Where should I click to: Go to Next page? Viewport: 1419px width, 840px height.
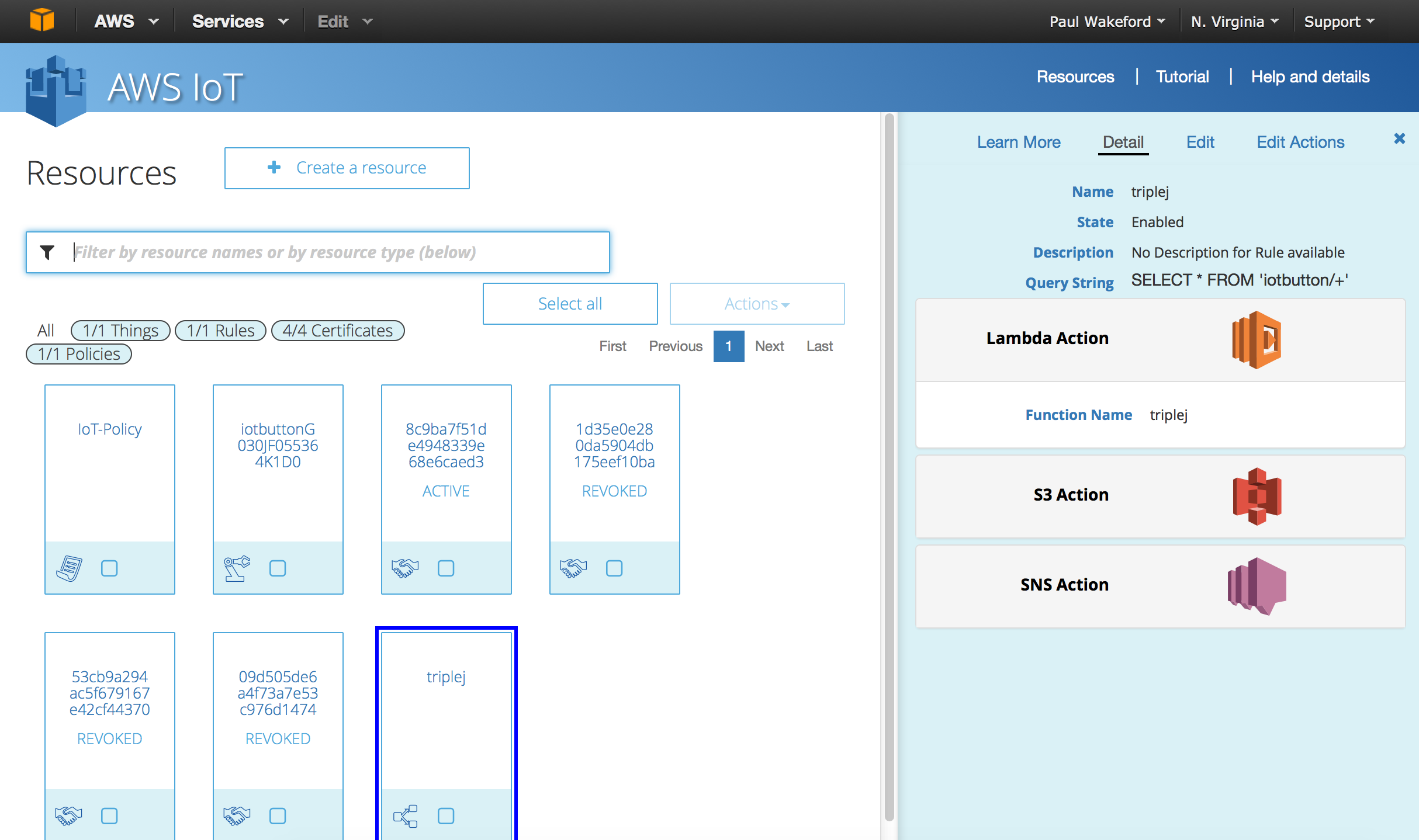coord(769,346)
